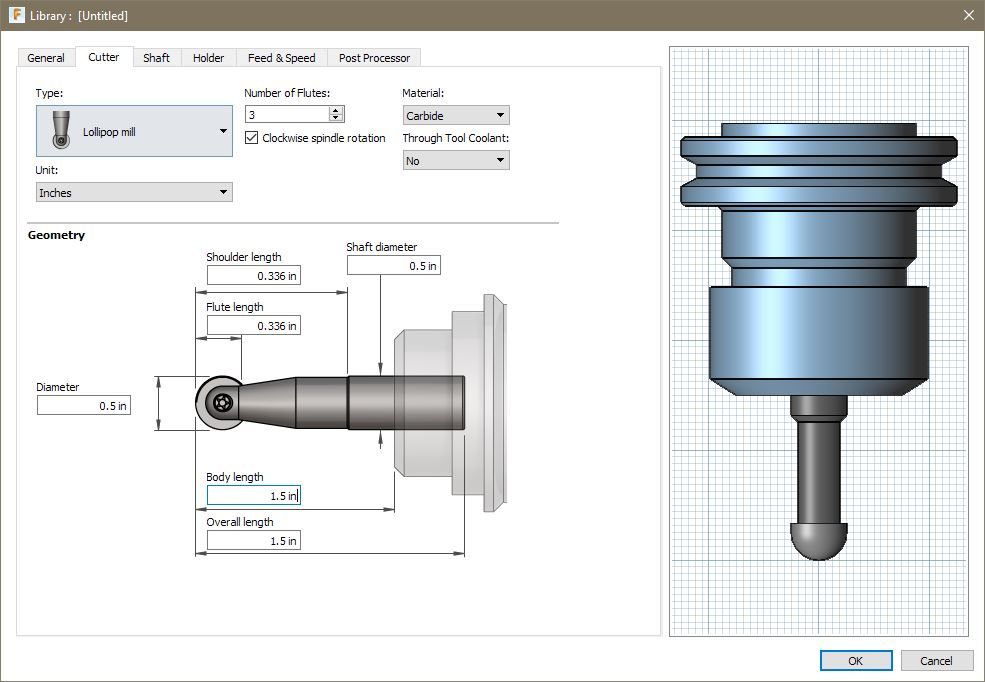Increase the Number of Flutes value
985x682 pixels.
click(336, 110)
